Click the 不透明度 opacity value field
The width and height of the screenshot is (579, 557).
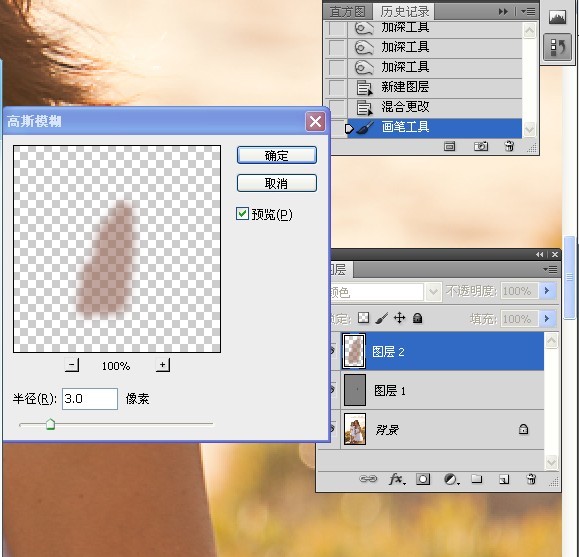click(x=519, y=291)
